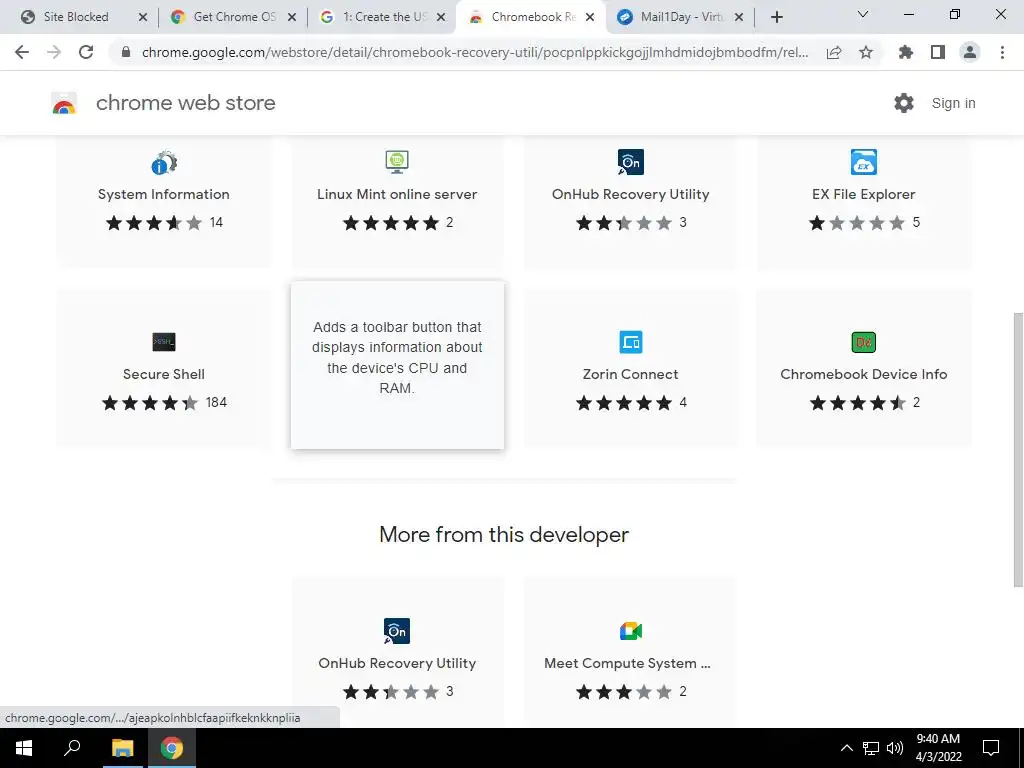This screenshot has height=768, width=1024.
Task: Launch File Explorer from the taskbar
Action: (122, 748)
